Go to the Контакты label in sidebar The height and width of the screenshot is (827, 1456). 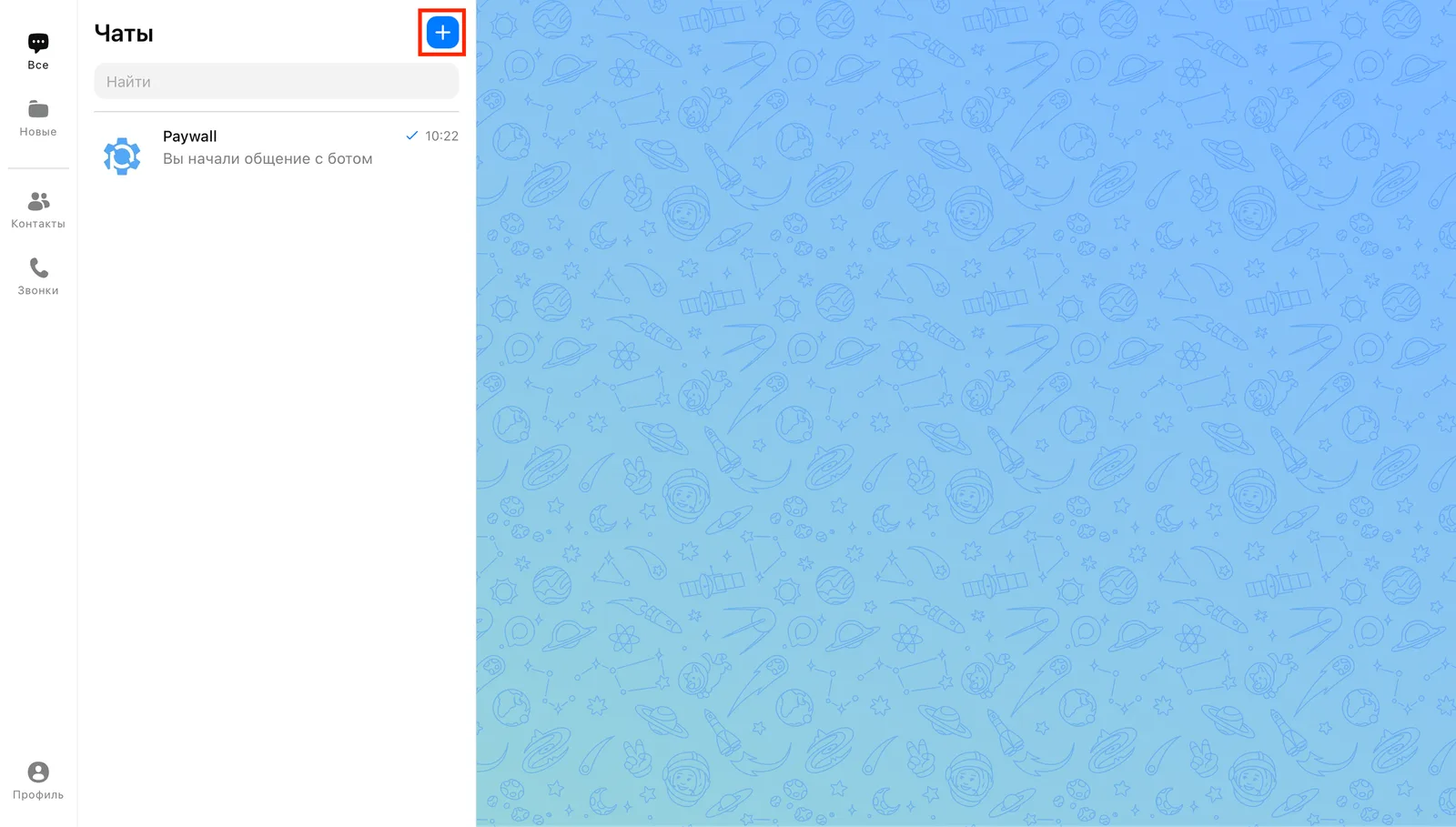(x=38, y=224)
